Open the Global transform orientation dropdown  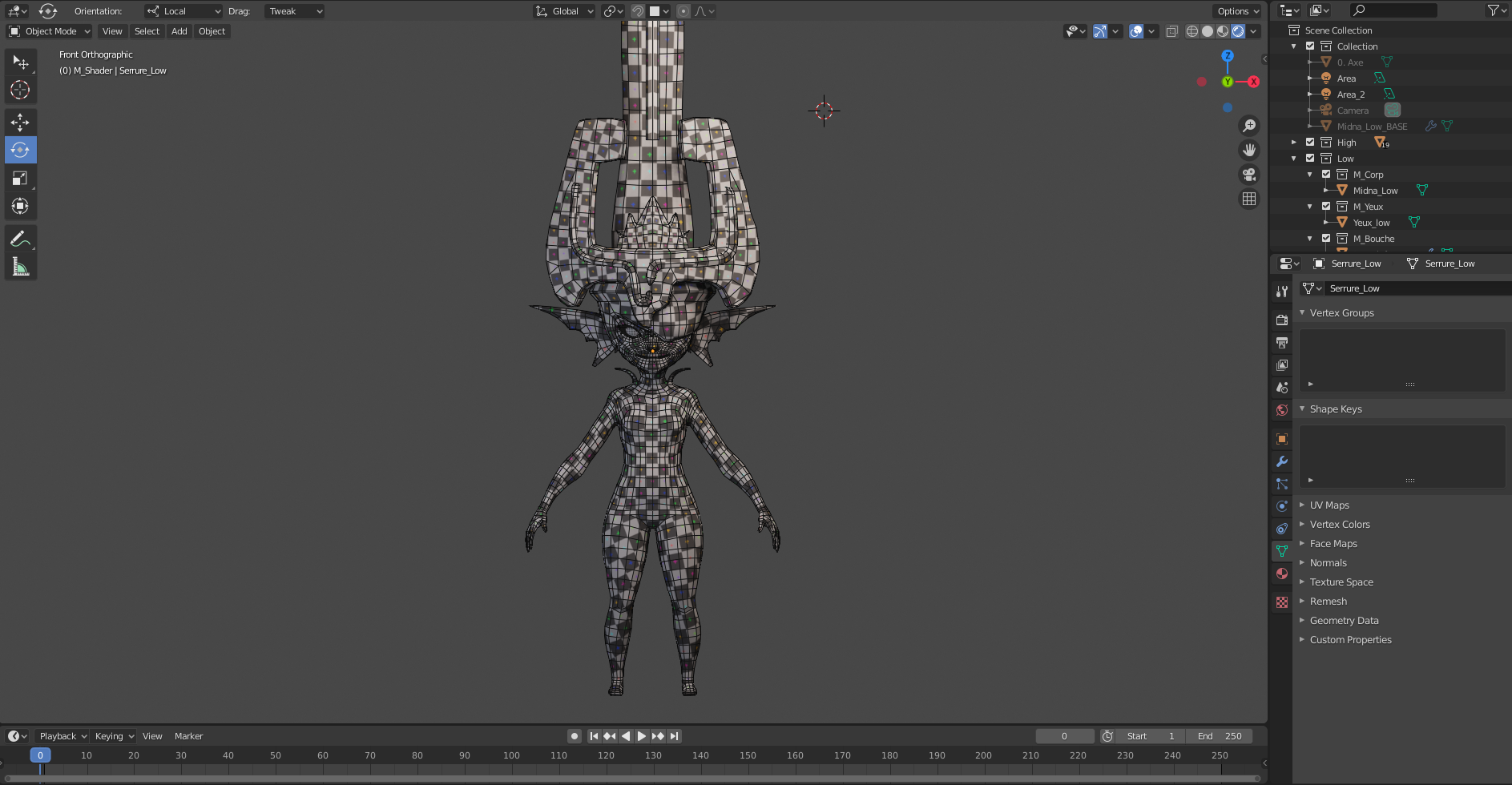coord(564,11)
